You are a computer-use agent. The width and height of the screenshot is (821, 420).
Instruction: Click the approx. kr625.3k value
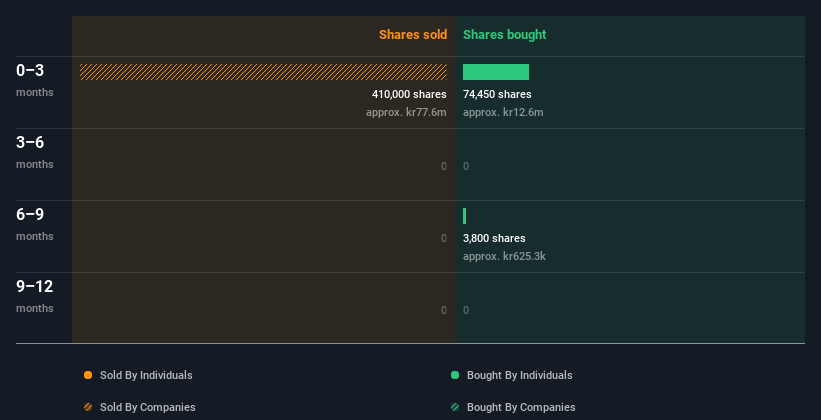pos(504,256)
